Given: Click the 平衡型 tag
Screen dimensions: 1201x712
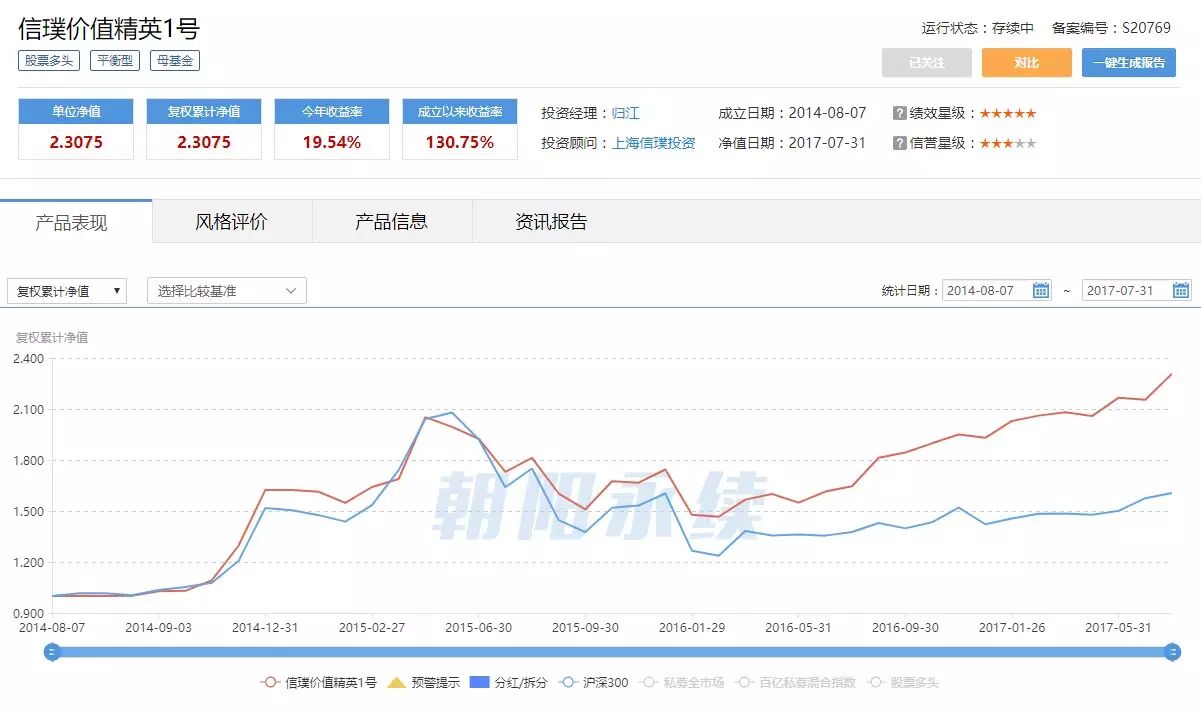Looking at the screenshot, I should pos(115,61).
